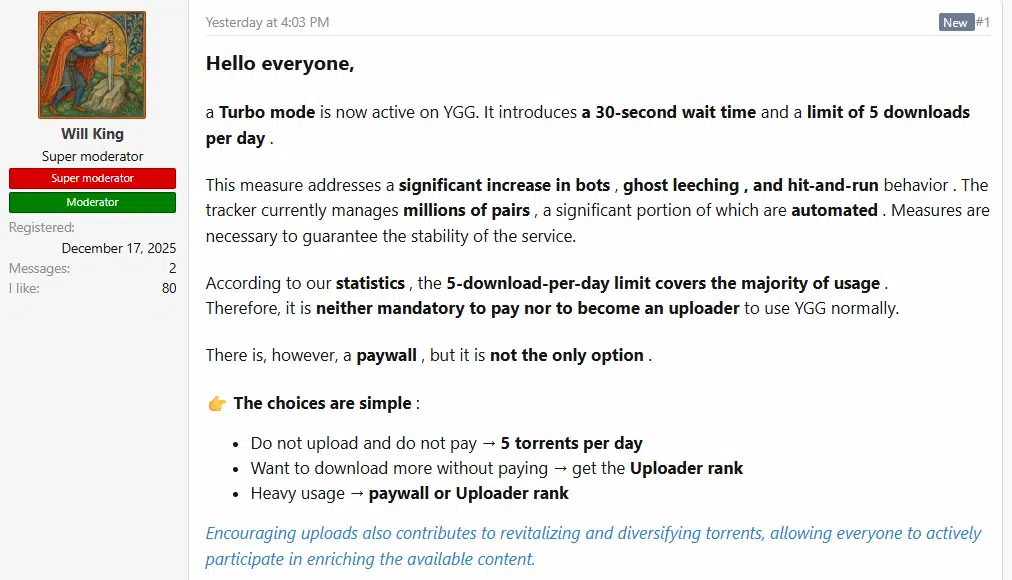The height and width of the screenshot is (580, 1012).
Task: Click the messages count value 2
Action: [172, 268]
